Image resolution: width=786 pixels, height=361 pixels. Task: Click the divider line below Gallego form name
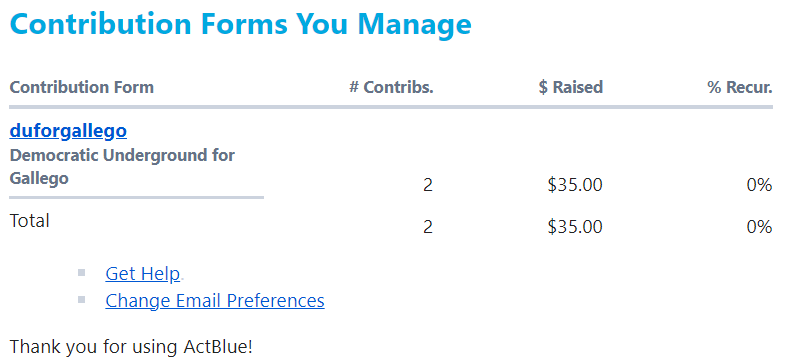click(x=136, y=198)
